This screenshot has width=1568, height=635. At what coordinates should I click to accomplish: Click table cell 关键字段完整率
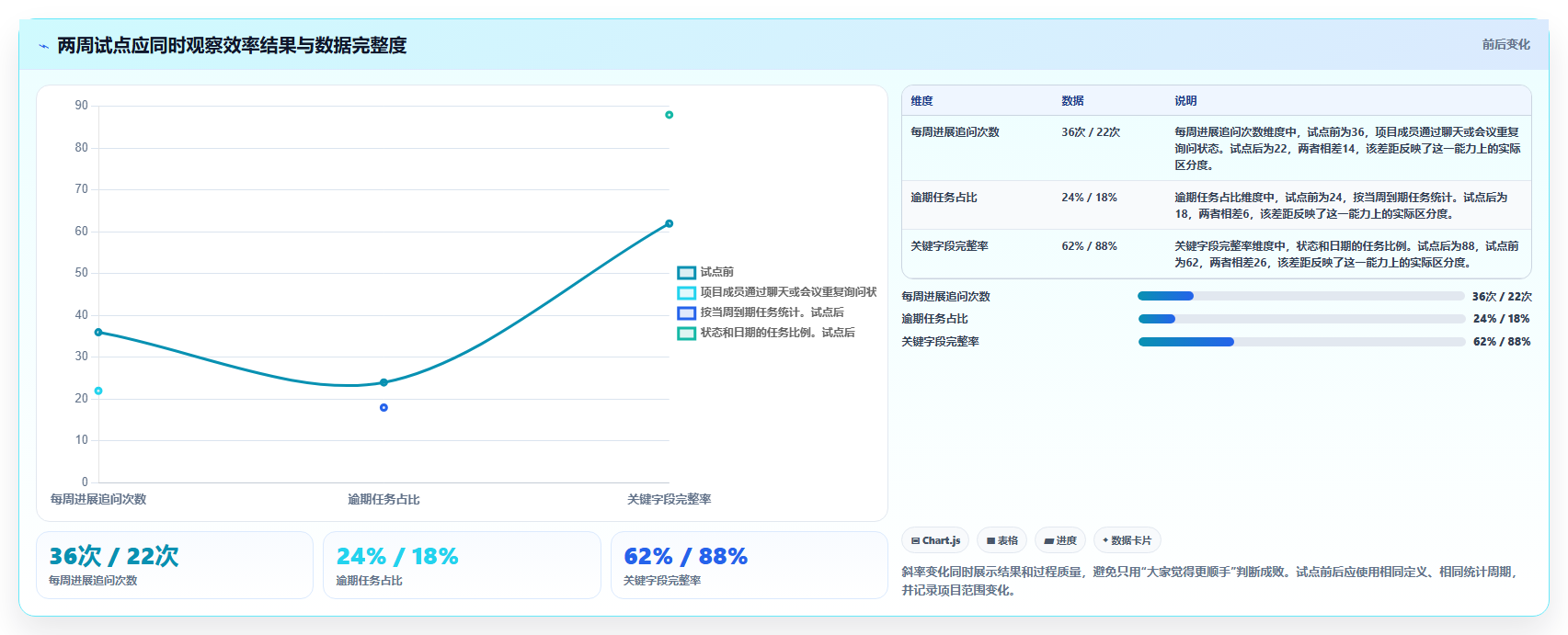[949, 246]
